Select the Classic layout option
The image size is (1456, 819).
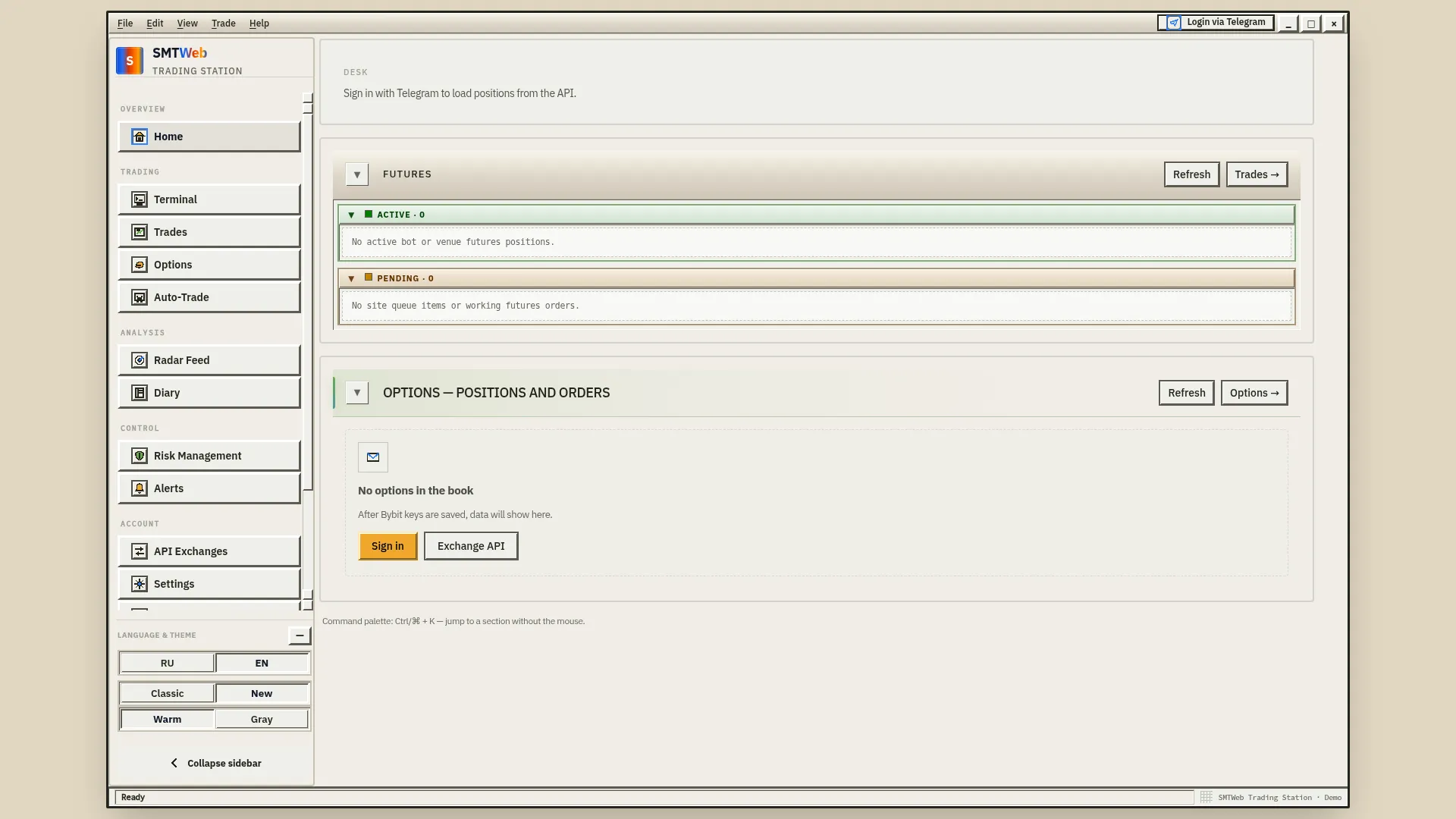pyautogui.click(x=167, y=693)
